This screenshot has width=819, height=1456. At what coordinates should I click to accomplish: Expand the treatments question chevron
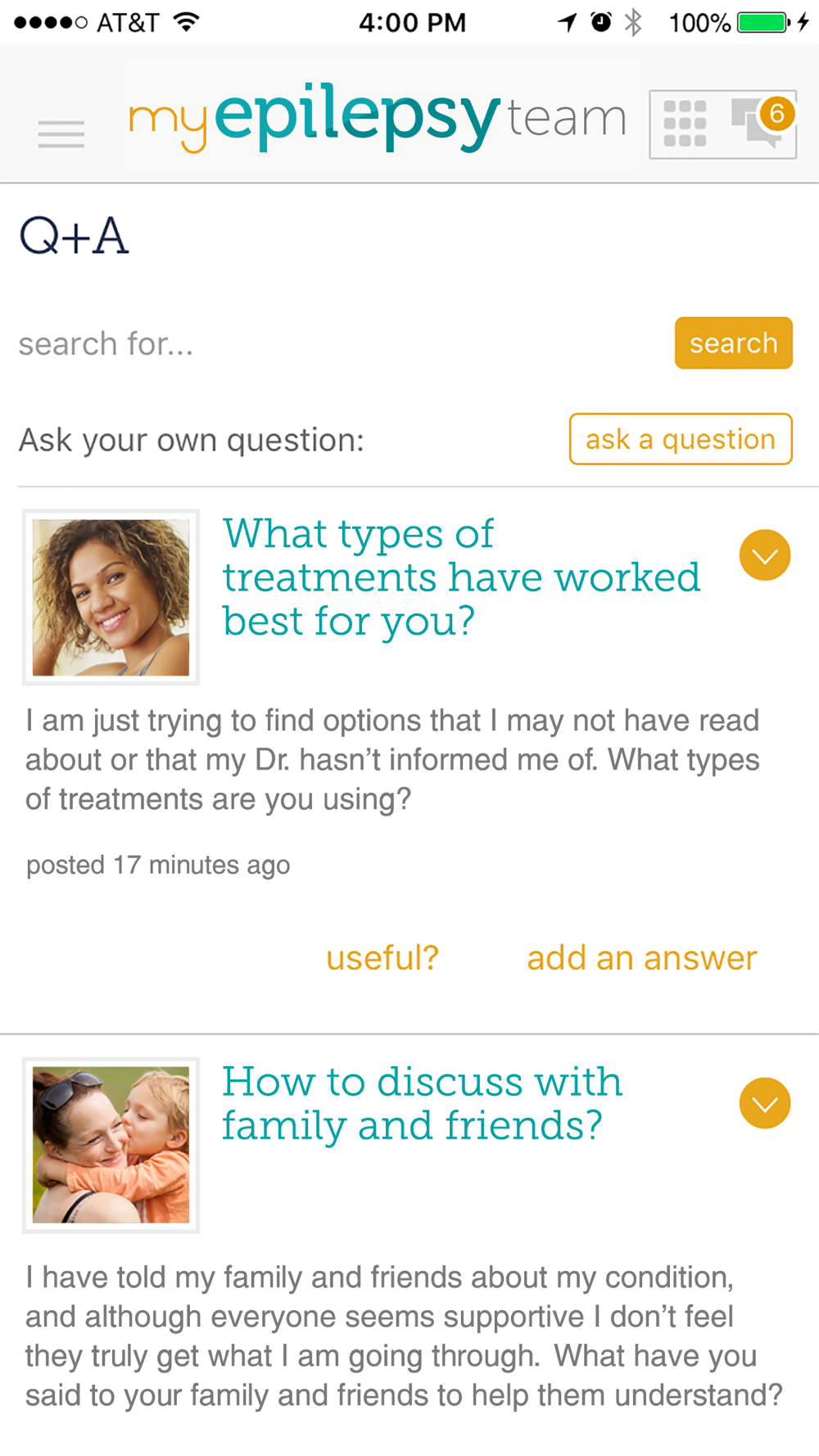[764, 555]
